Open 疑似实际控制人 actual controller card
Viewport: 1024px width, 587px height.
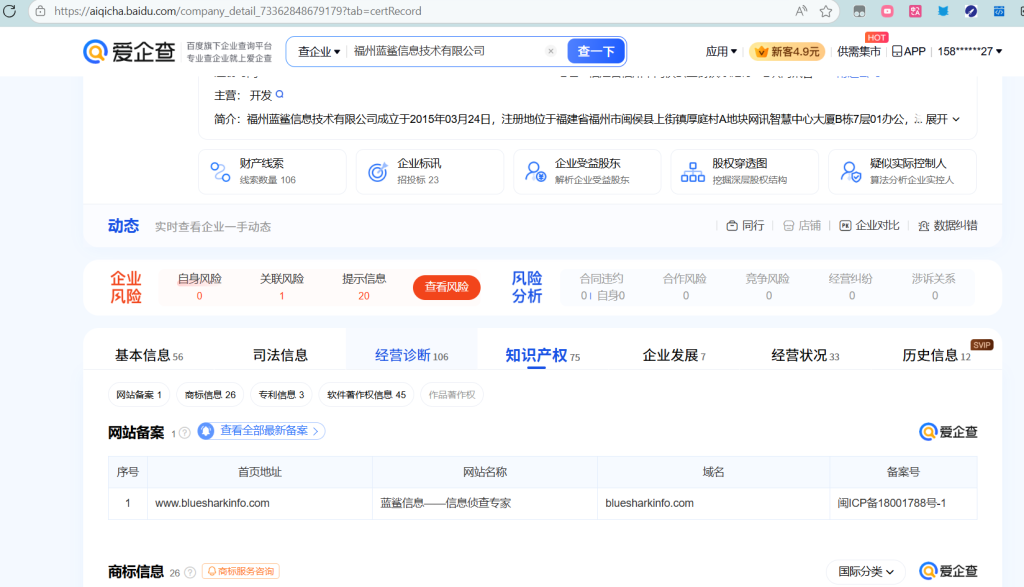[902, 171]
